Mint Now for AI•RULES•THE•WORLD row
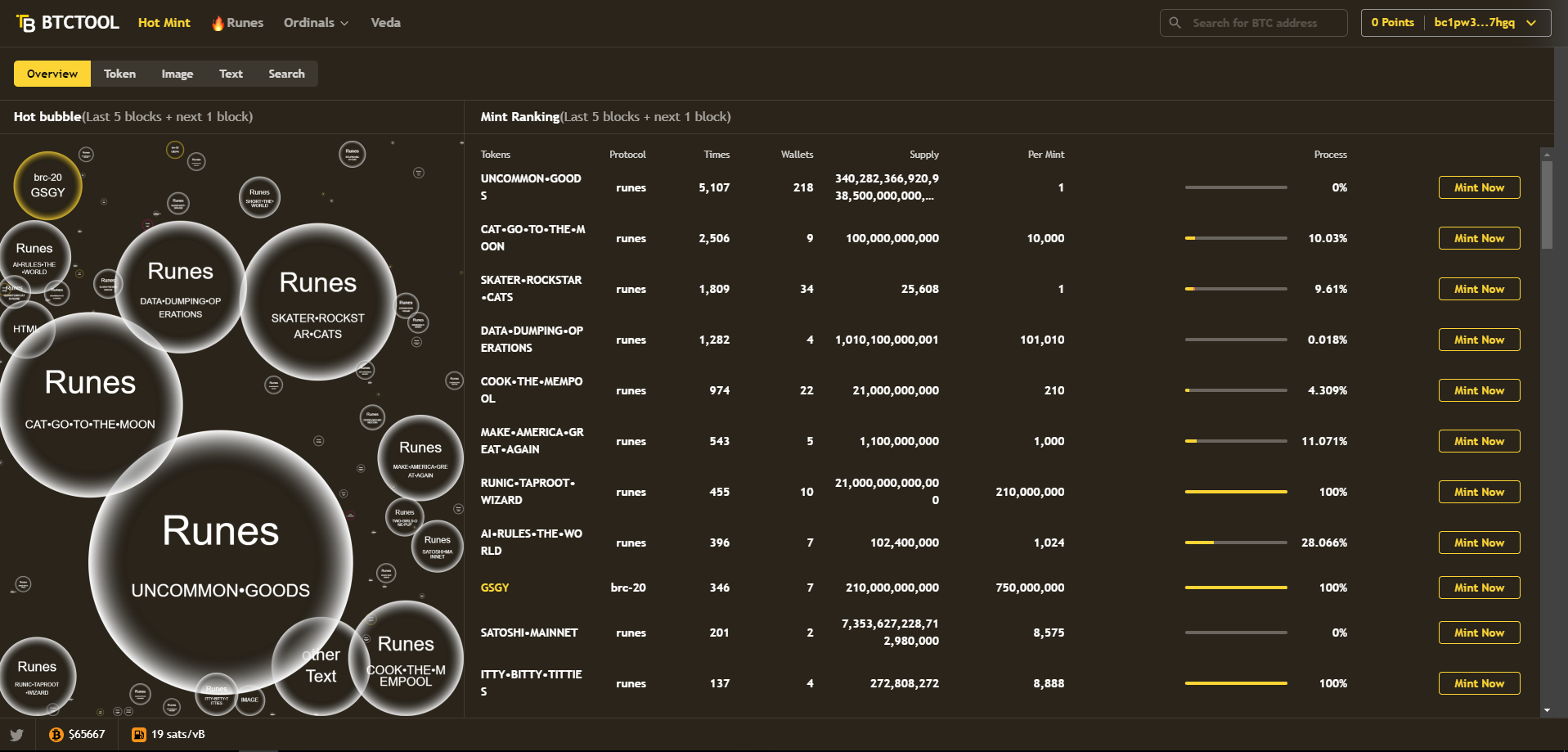Viewport: 1568px width, 752px height. [1479, 543]
